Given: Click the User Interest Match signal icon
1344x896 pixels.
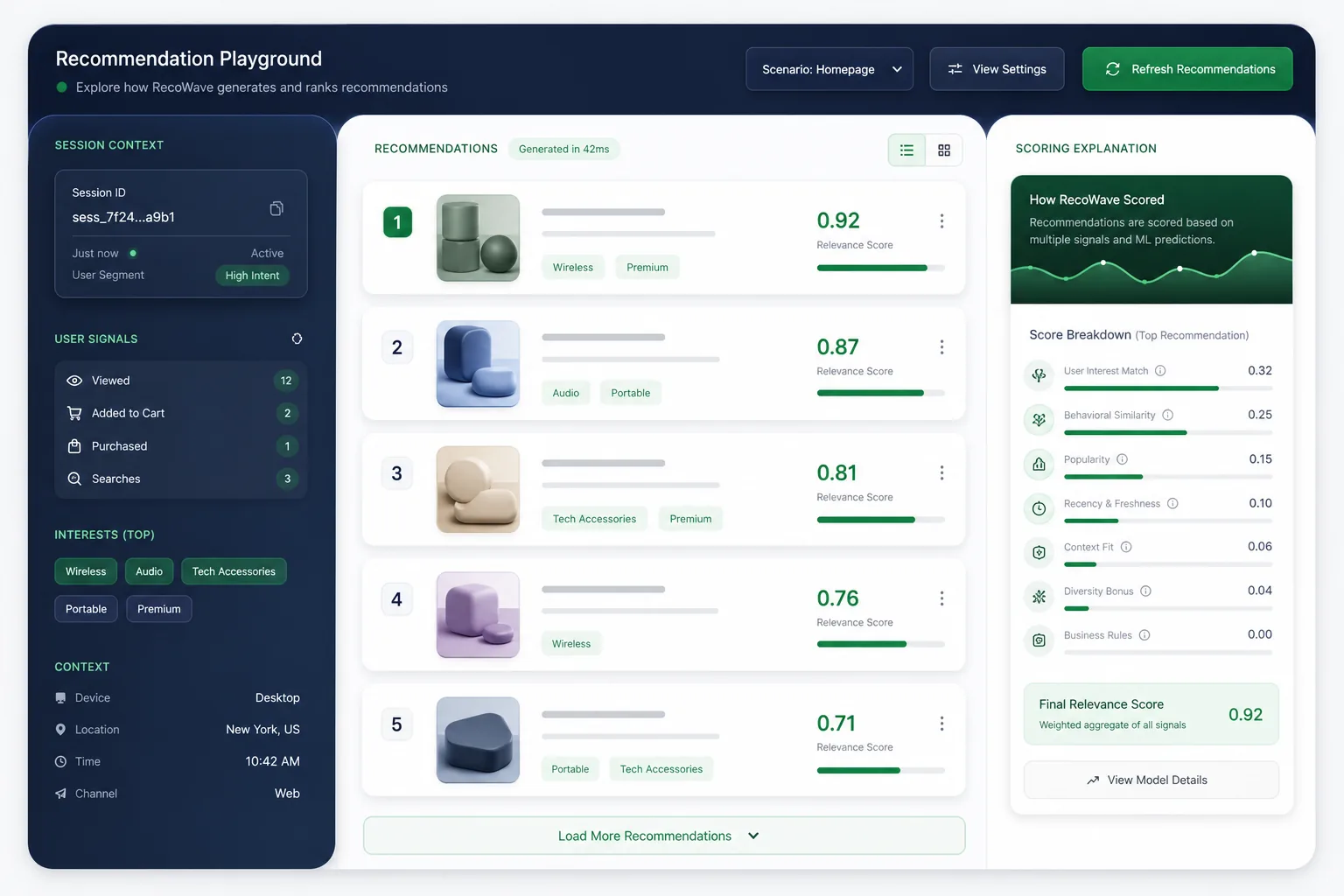Looking at the screenshot, I should [x=1039, y=375].
